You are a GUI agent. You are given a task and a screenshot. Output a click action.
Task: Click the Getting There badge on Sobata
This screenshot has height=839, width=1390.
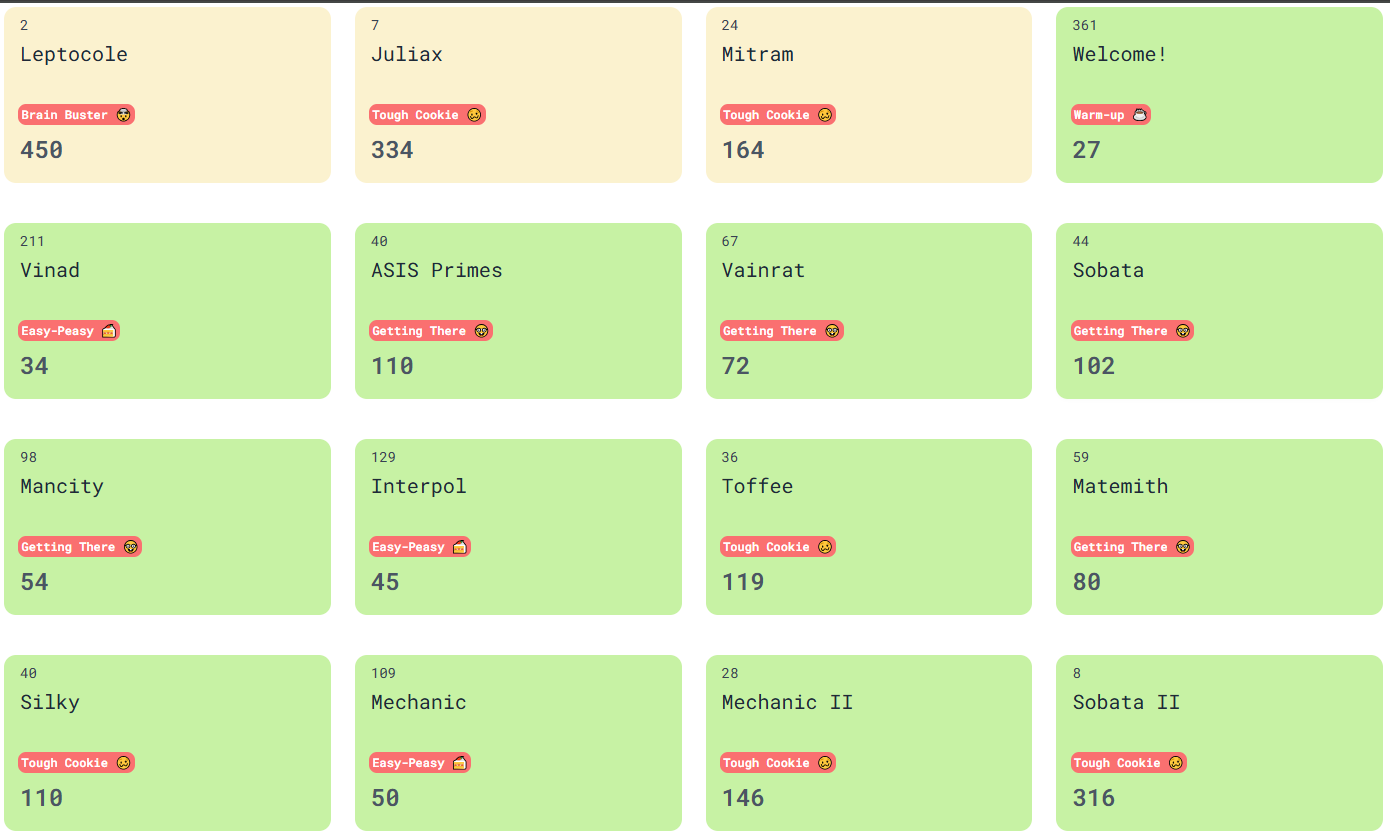click(x=1133, y=331)
